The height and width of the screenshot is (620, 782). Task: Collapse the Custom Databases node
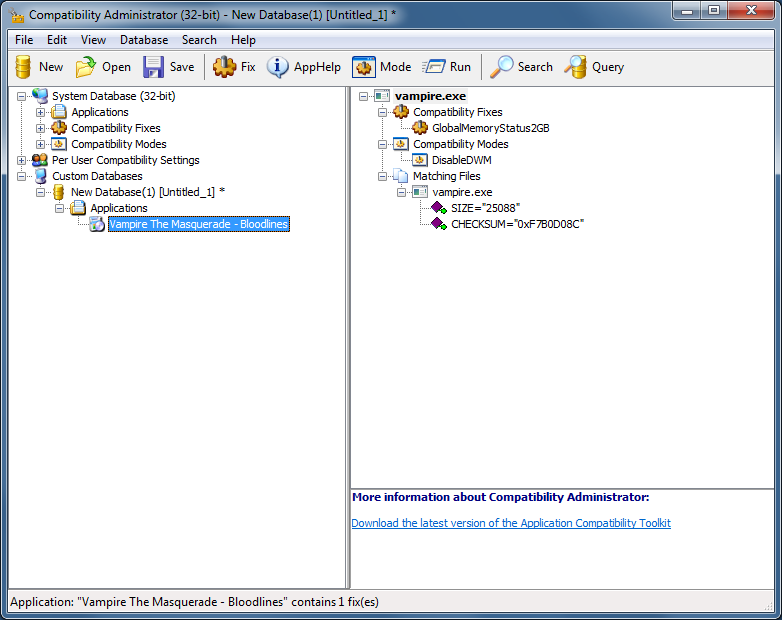[x=21, y=176]
